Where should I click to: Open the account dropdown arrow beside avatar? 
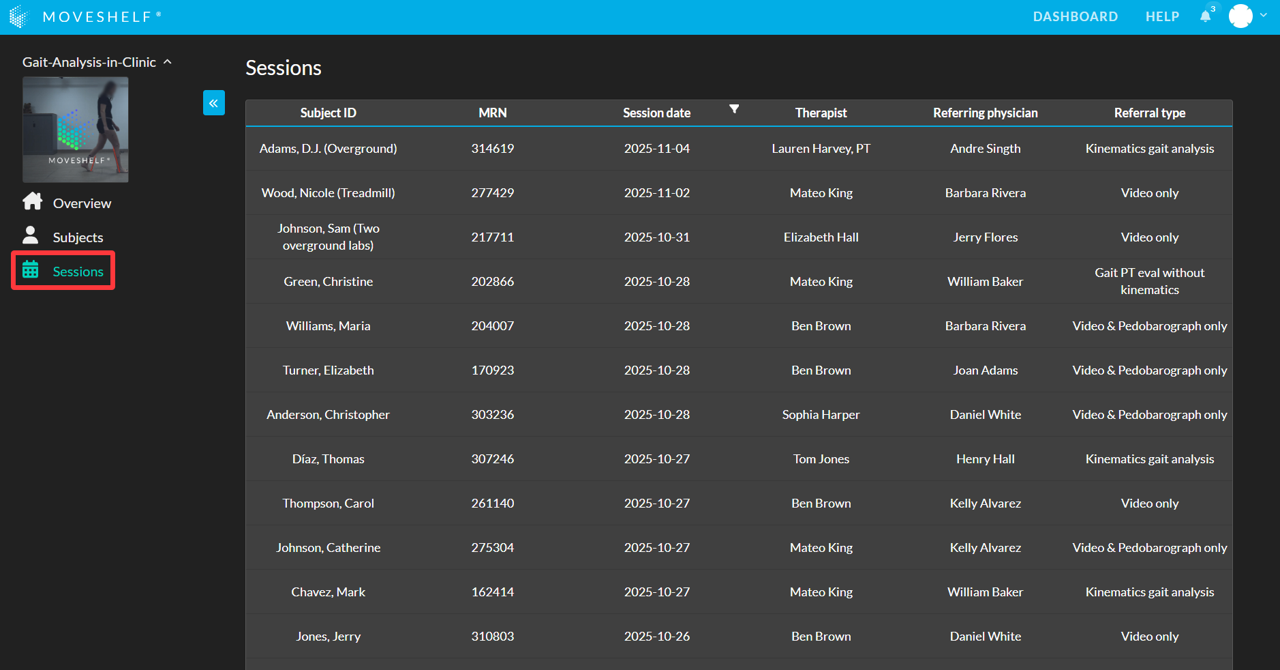1264,16
